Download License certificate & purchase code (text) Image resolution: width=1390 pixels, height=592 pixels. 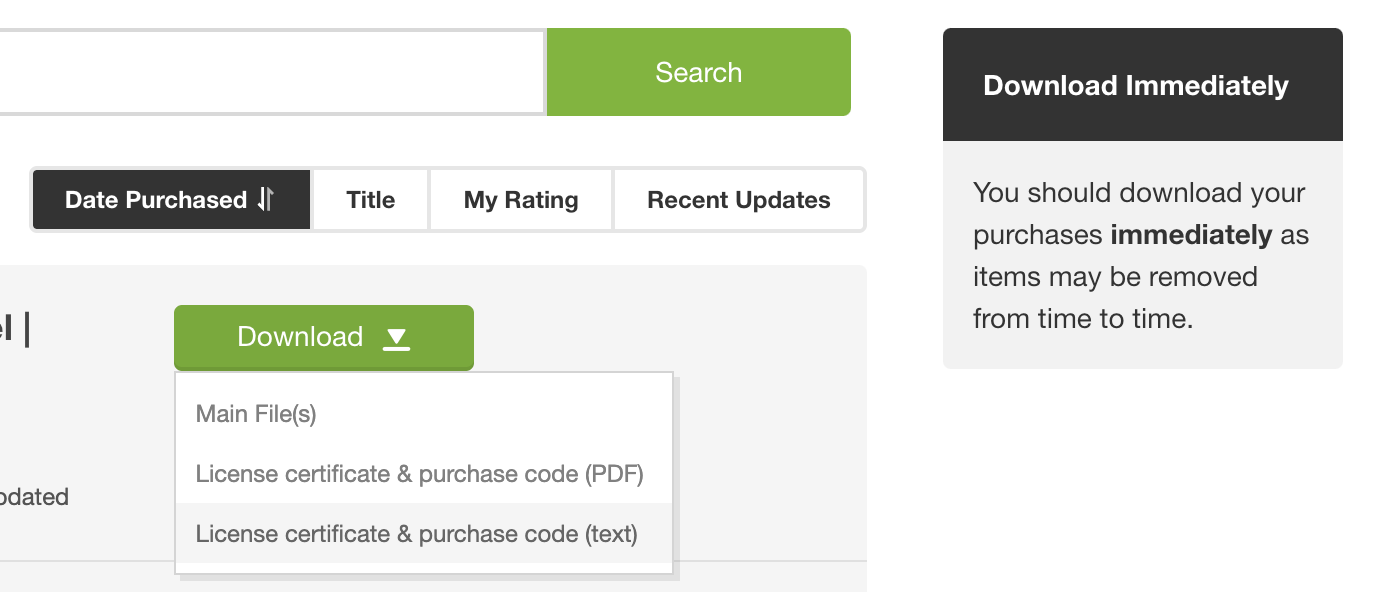point(416,534)
